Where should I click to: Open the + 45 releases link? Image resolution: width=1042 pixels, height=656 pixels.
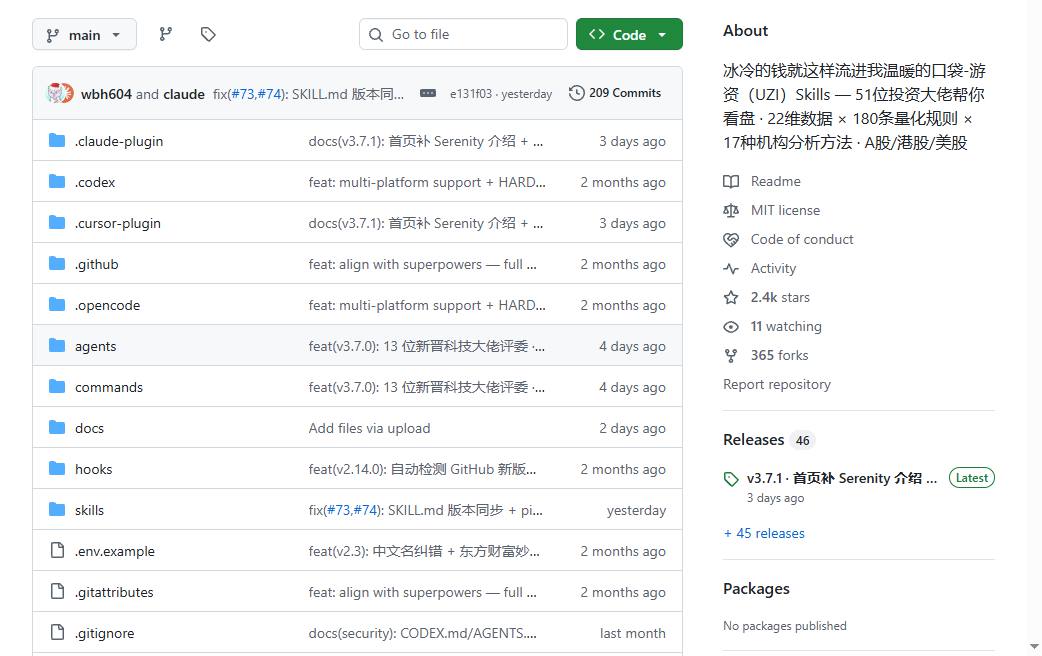(764, 533)
